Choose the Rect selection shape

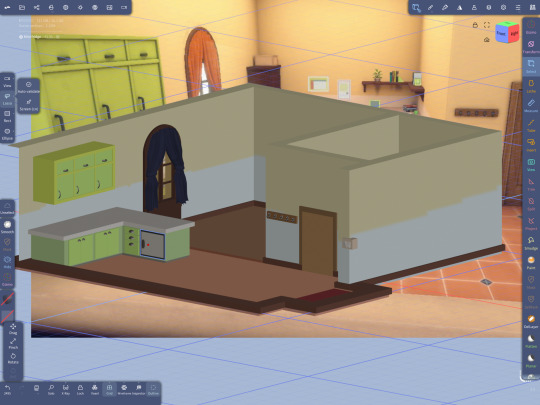(7, 116)
